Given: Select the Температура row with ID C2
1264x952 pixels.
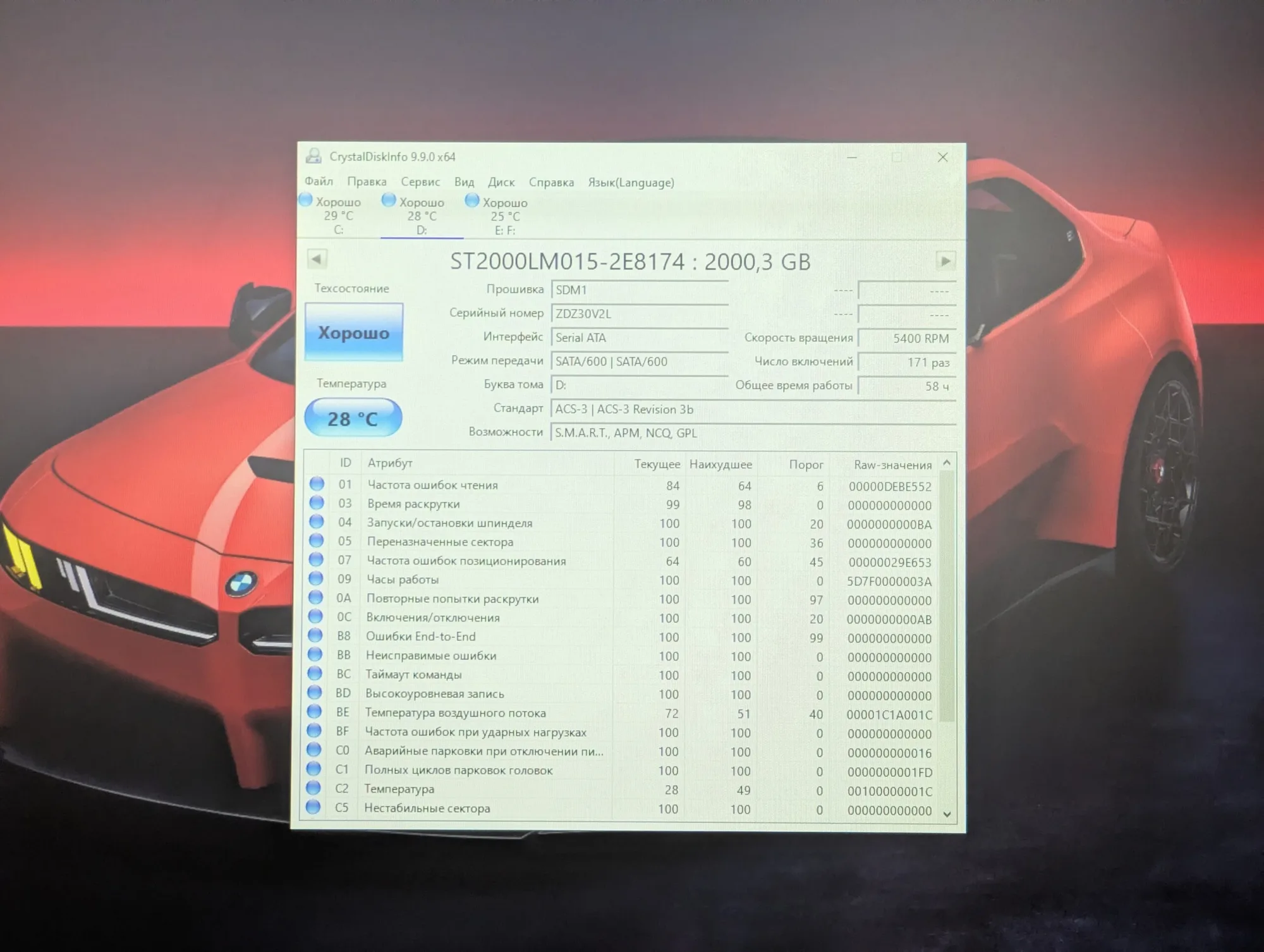Looking at the screenshot, I should click(x=621, y=790).
